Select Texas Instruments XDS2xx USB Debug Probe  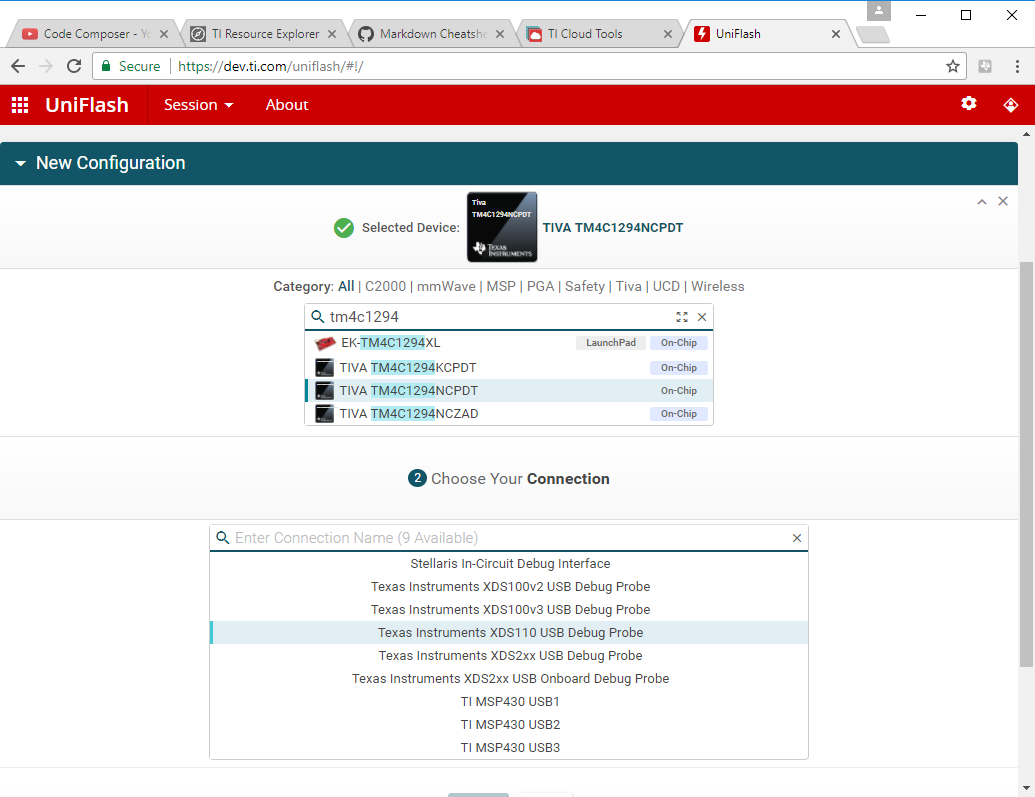[509, 656]
